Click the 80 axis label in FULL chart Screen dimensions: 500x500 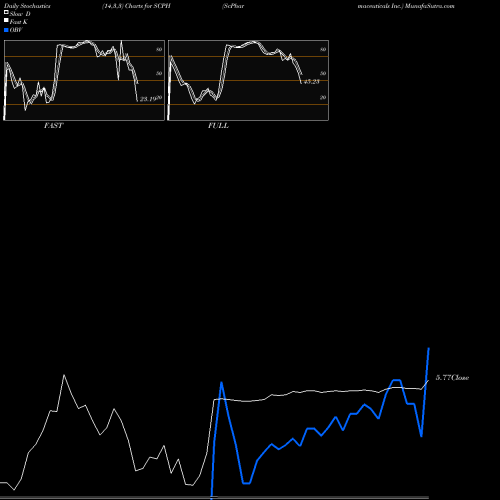(x=323, y=49)
